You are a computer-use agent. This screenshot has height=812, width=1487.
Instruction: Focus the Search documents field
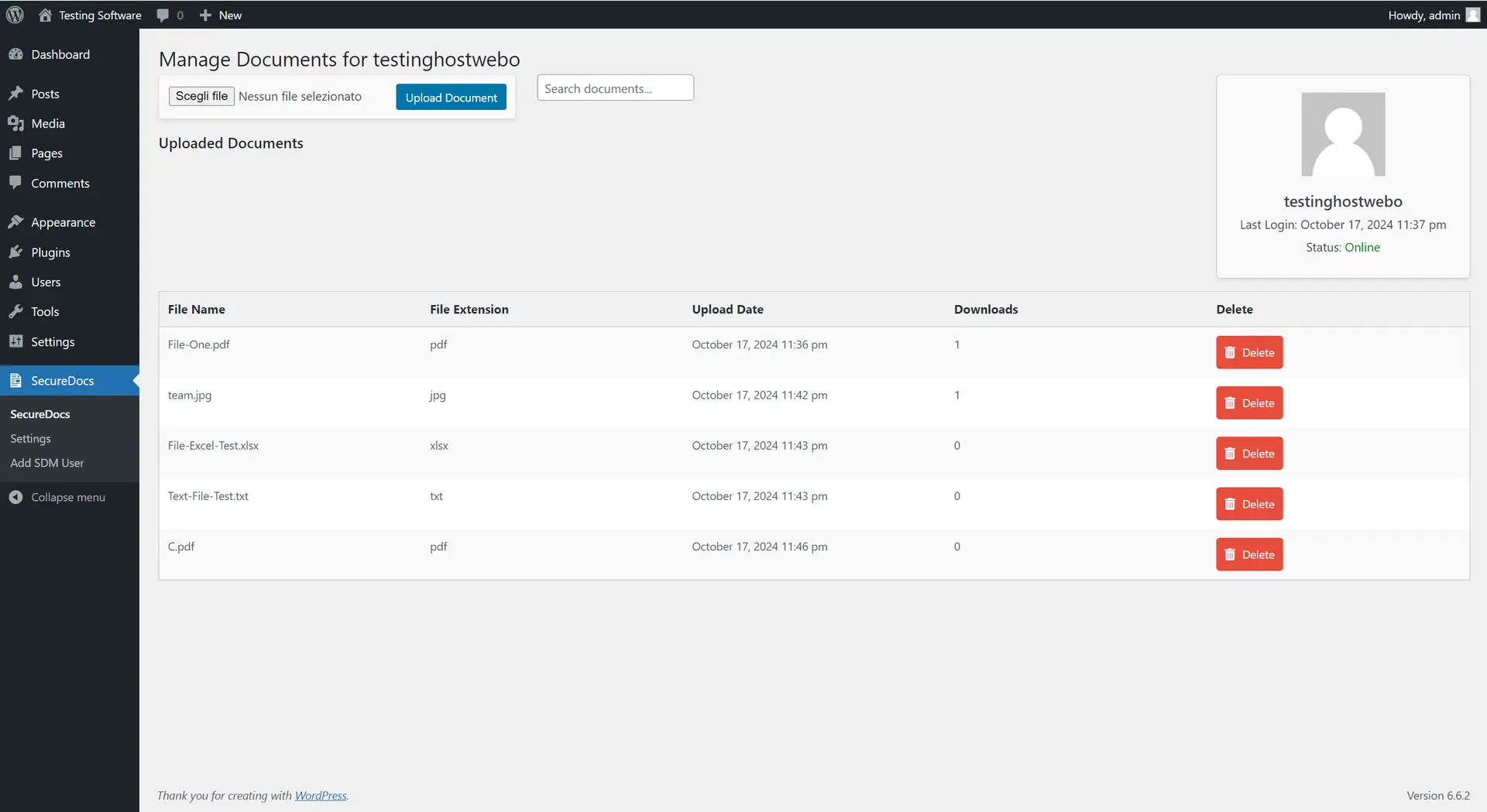tap(615, 88)
